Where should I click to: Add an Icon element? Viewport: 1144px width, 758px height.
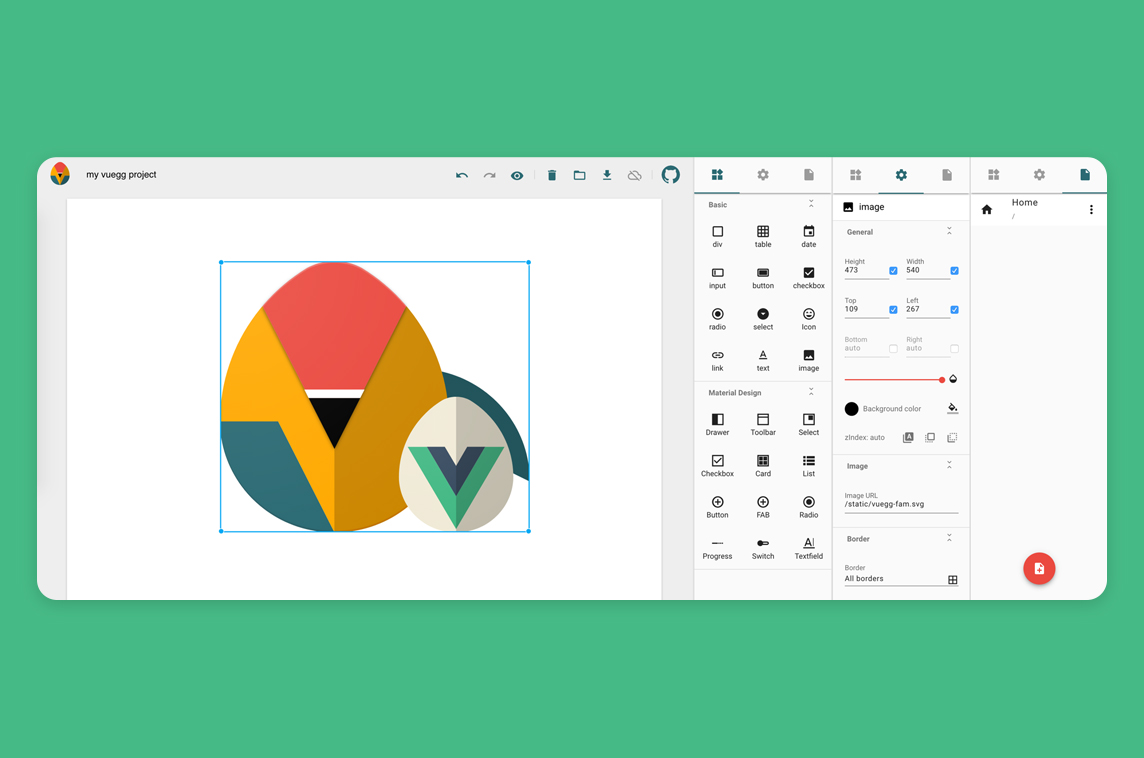point(808,320)
